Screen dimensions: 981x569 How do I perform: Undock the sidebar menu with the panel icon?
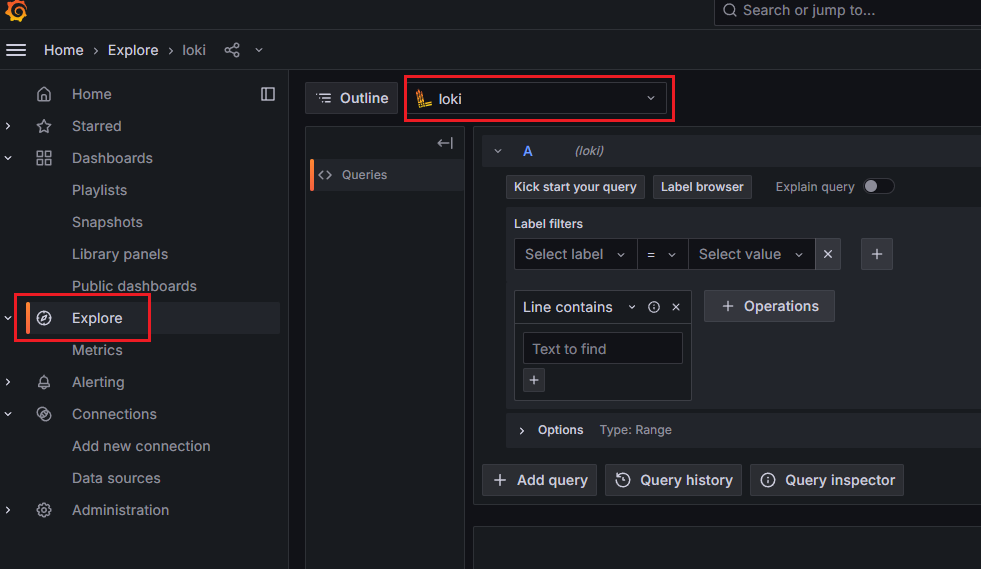[268, 94]
